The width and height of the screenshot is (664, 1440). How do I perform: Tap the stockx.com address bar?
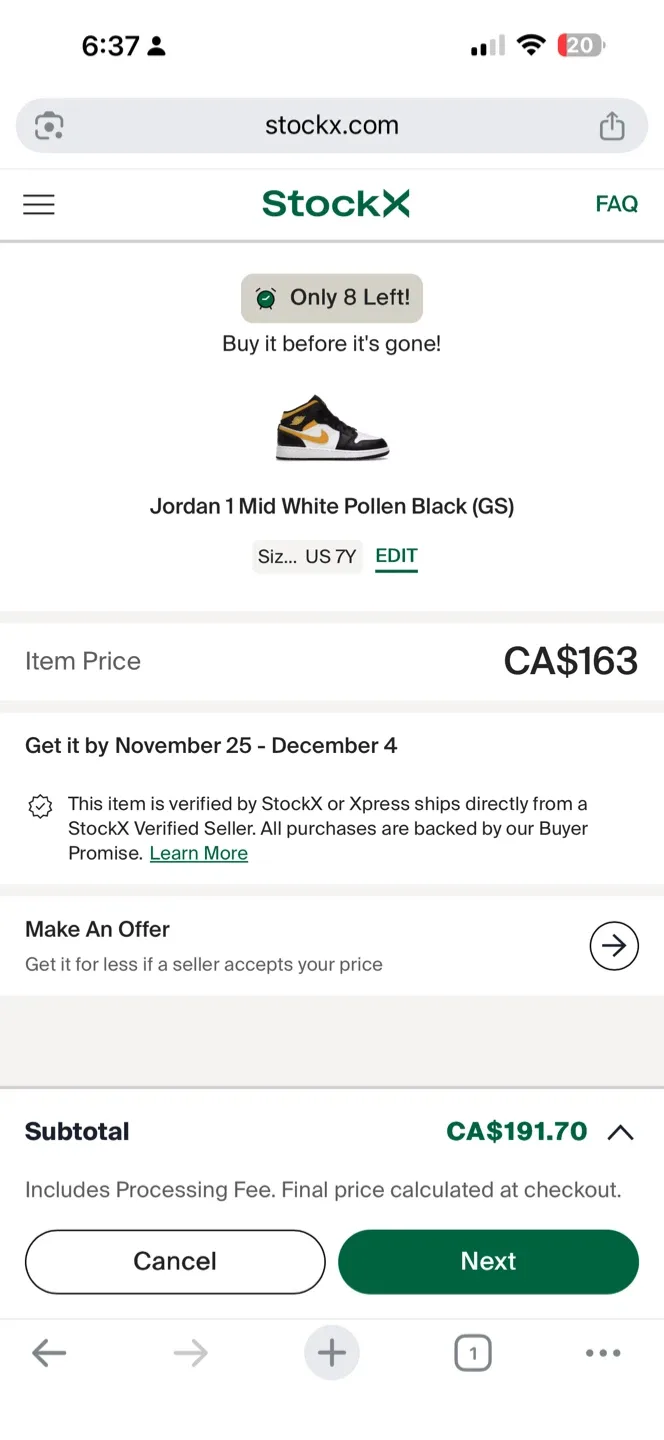332,126
